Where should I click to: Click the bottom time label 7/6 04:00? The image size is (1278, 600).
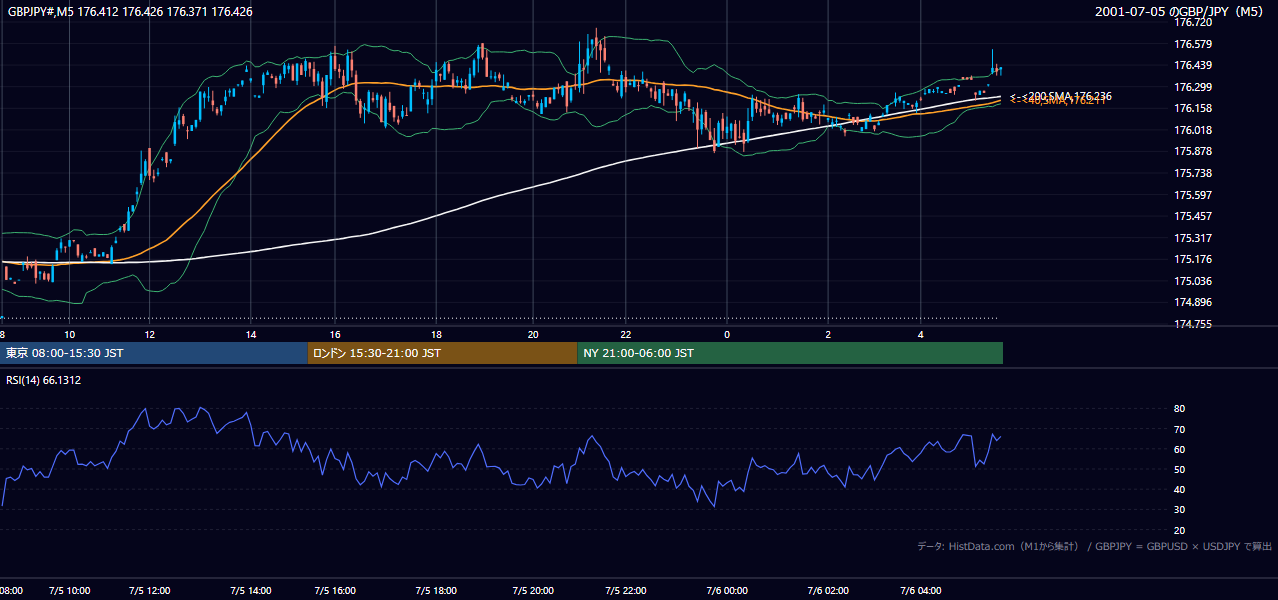920,591
